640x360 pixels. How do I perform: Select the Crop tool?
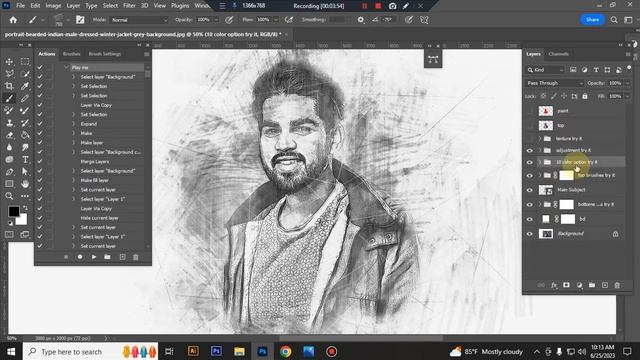pyautogui.click(x=9, y=86)
